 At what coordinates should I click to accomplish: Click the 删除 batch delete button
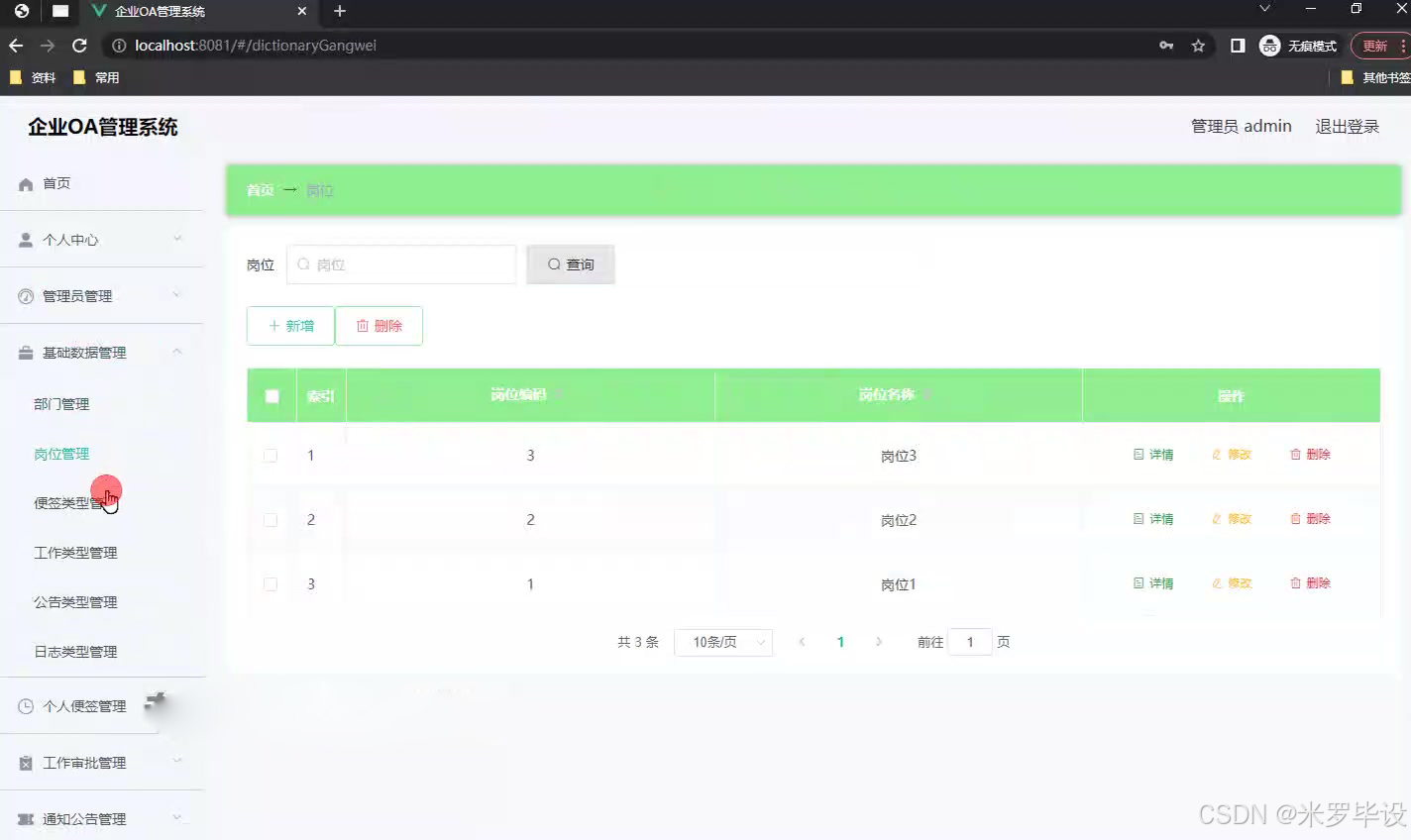(x=379, y=326)
